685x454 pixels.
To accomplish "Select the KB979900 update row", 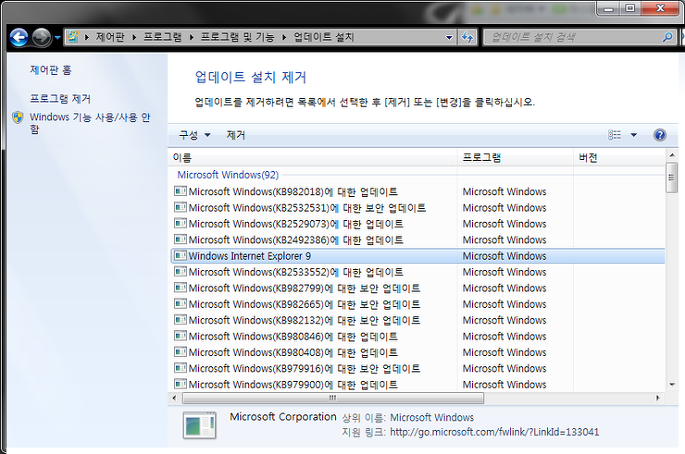I will click(x=417, y=384).
